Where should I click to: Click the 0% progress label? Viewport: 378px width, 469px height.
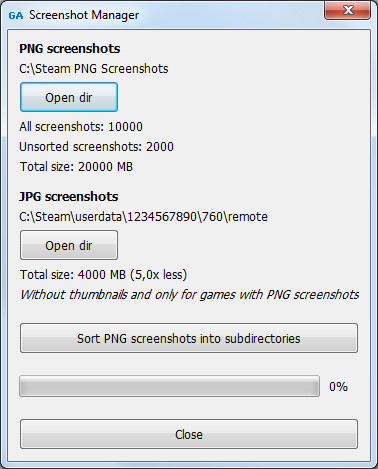click(x=338, y=387)
